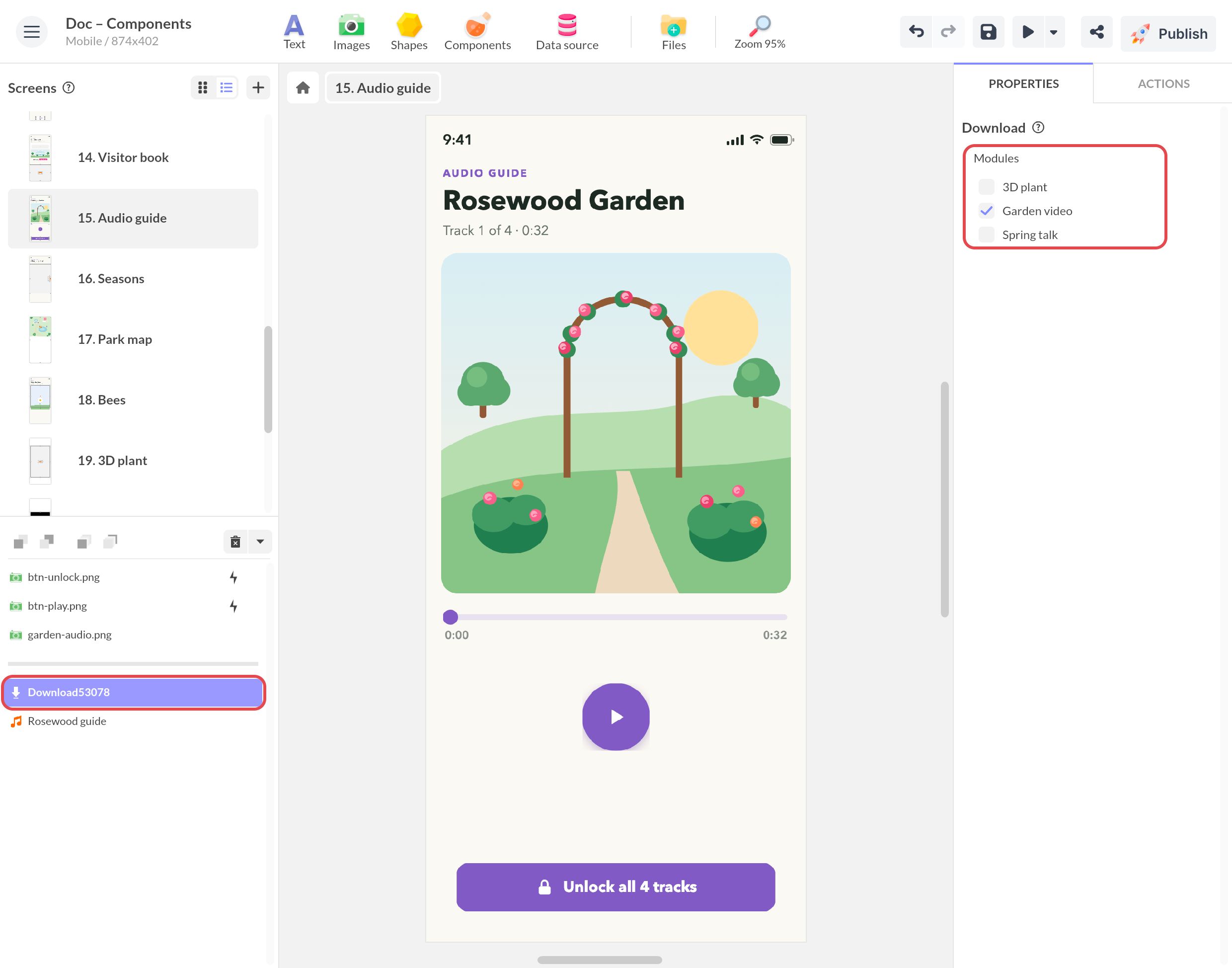The image size is (1232, 968).
Task: Expand the delete options dropdown arrow
Action: point(260,542)
